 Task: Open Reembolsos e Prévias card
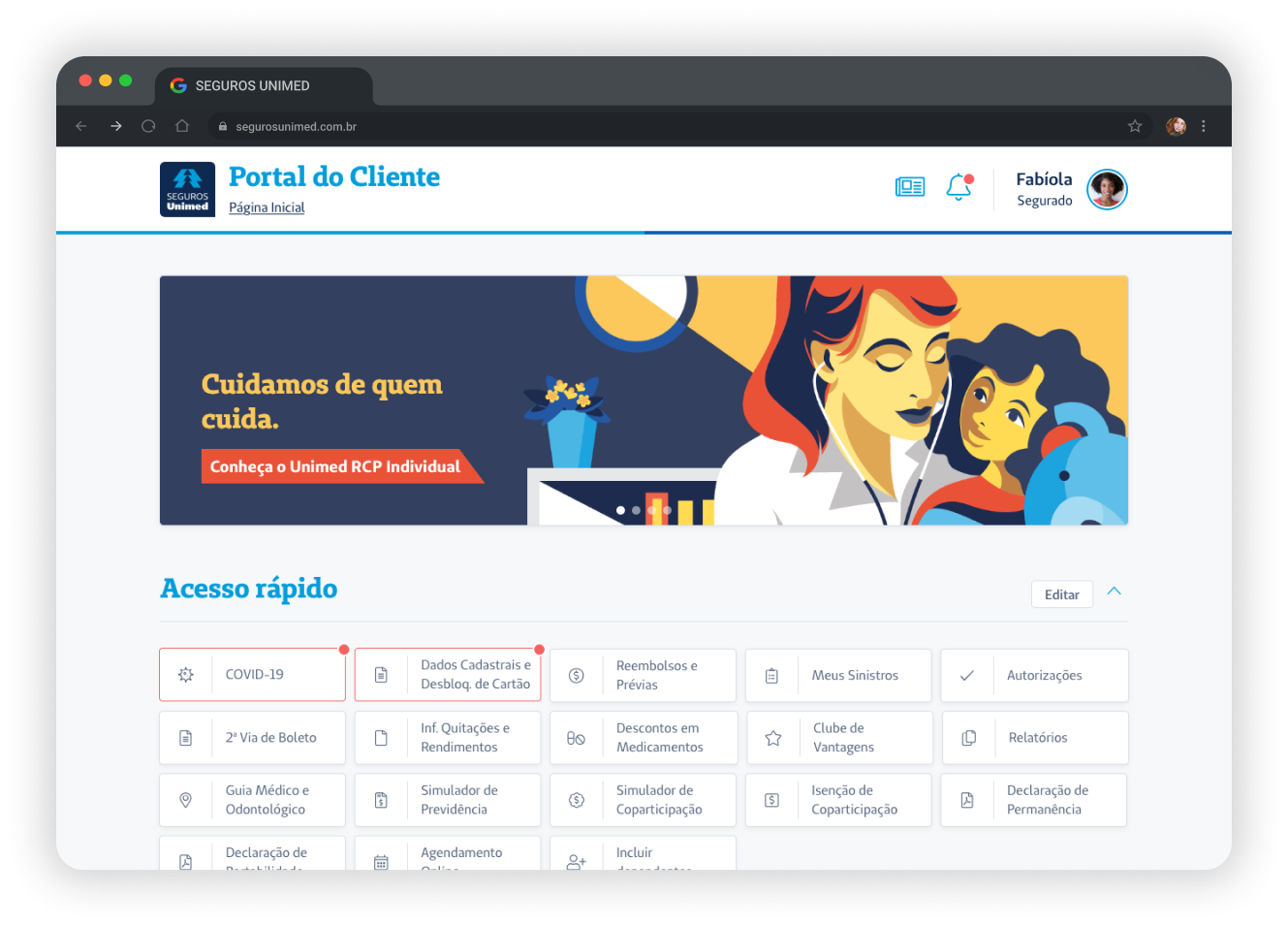click(644, 675)
